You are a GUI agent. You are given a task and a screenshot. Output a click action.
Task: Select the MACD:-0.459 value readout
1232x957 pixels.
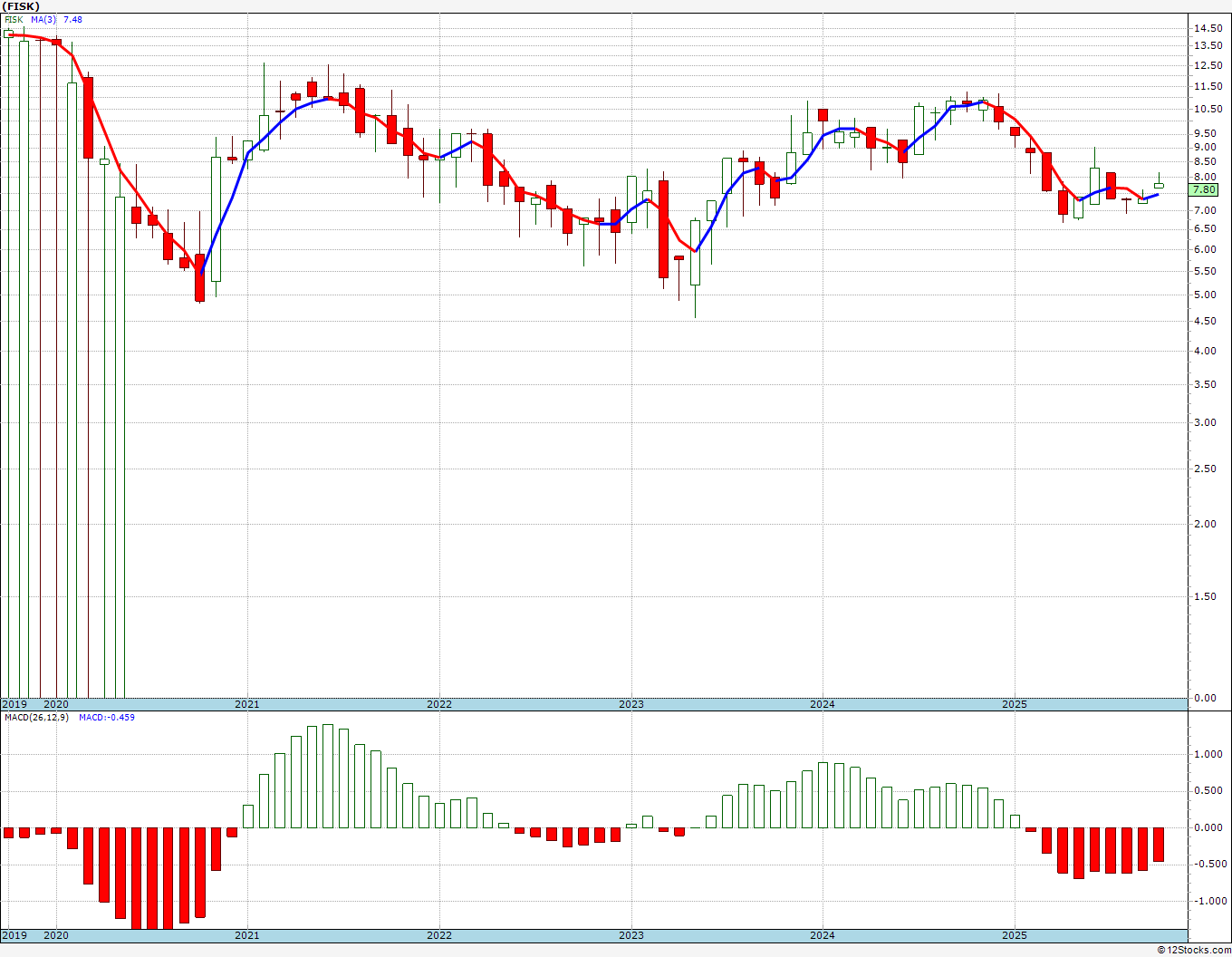(x=107, y=718)
